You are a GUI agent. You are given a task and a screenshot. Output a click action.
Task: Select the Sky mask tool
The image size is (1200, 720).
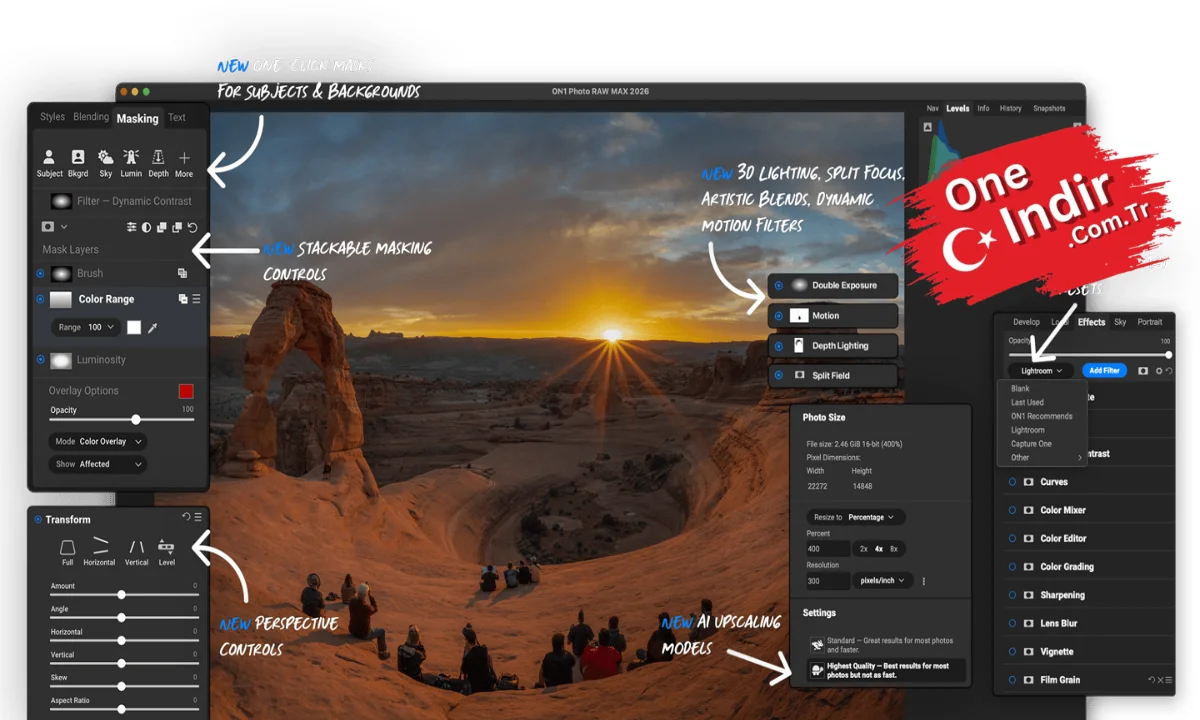(105, 163)
